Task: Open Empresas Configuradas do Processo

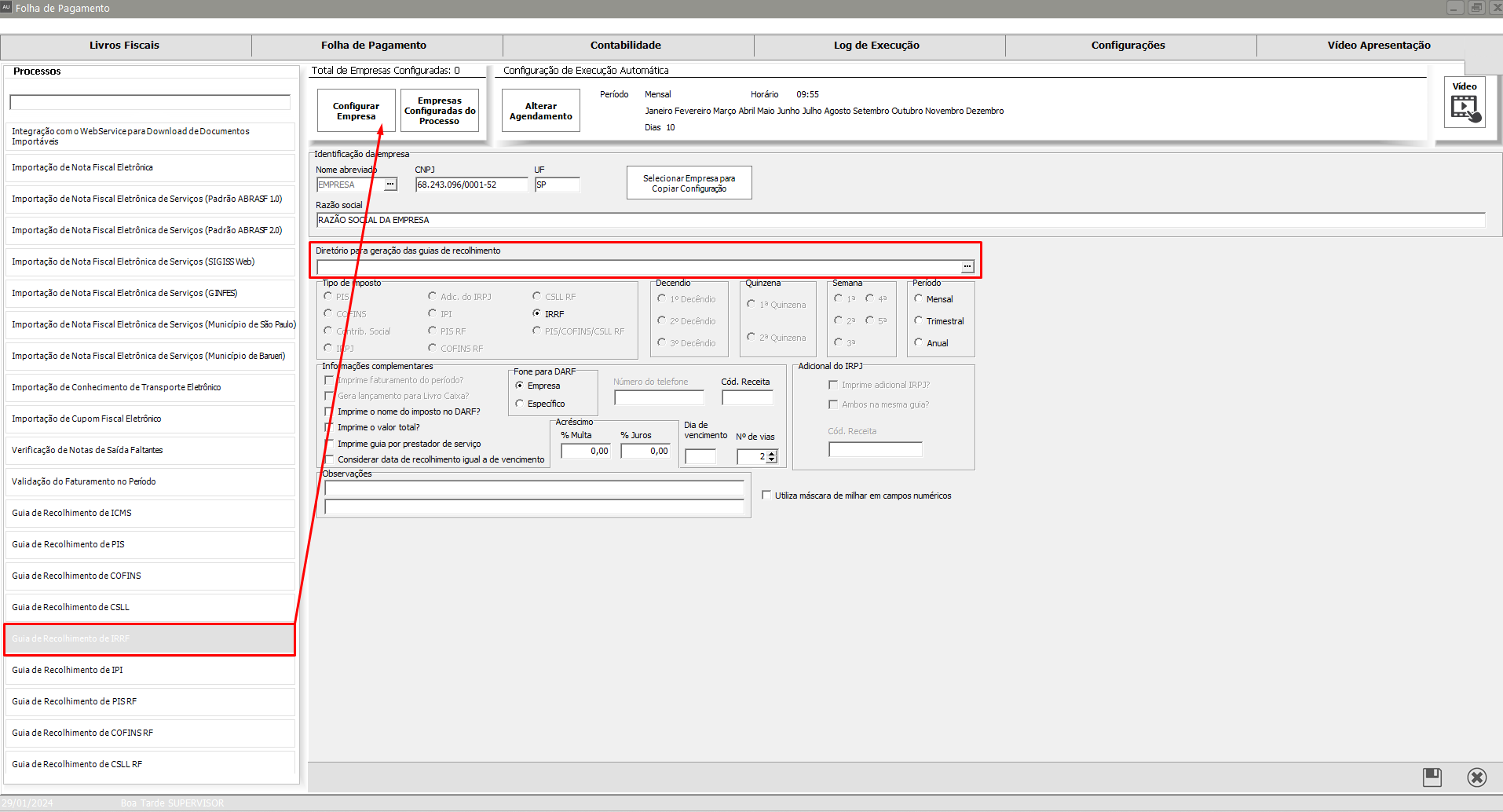Action: click(440, 111)
